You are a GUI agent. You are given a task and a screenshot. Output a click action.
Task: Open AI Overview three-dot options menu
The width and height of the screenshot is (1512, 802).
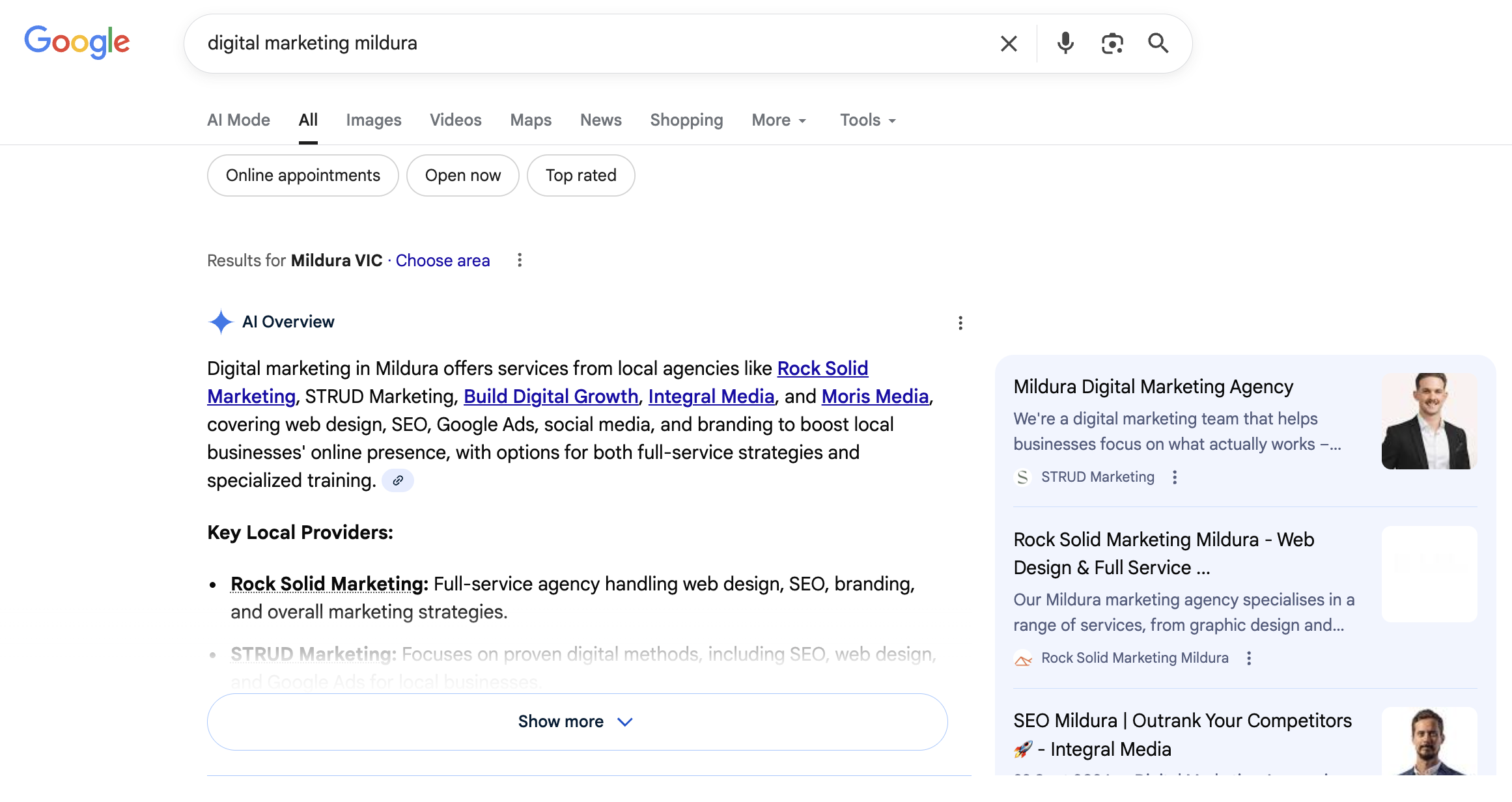pyautogui.click(x=960, y=323)
